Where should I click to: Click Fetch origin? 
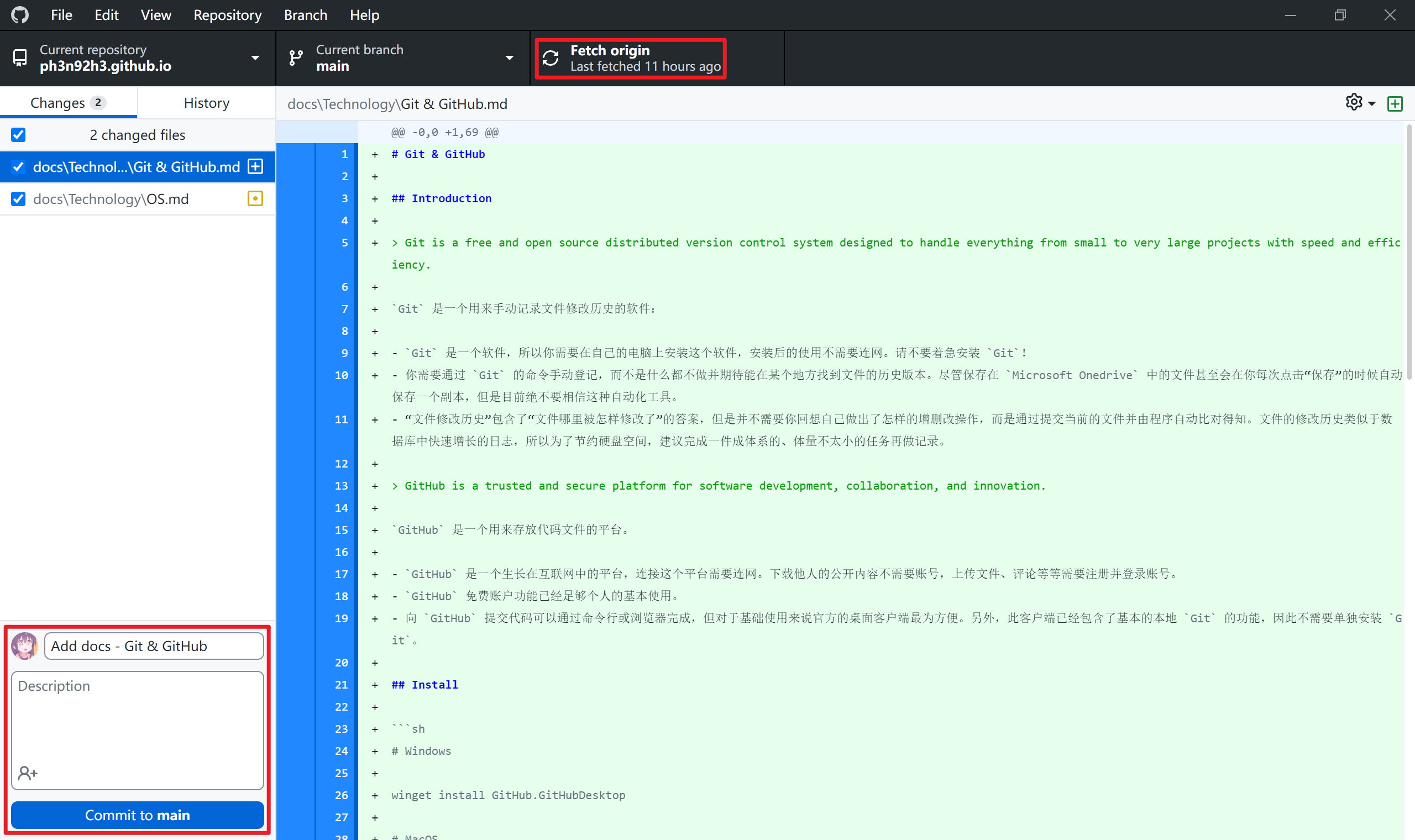pyautogui.click(x=630, y=57)
